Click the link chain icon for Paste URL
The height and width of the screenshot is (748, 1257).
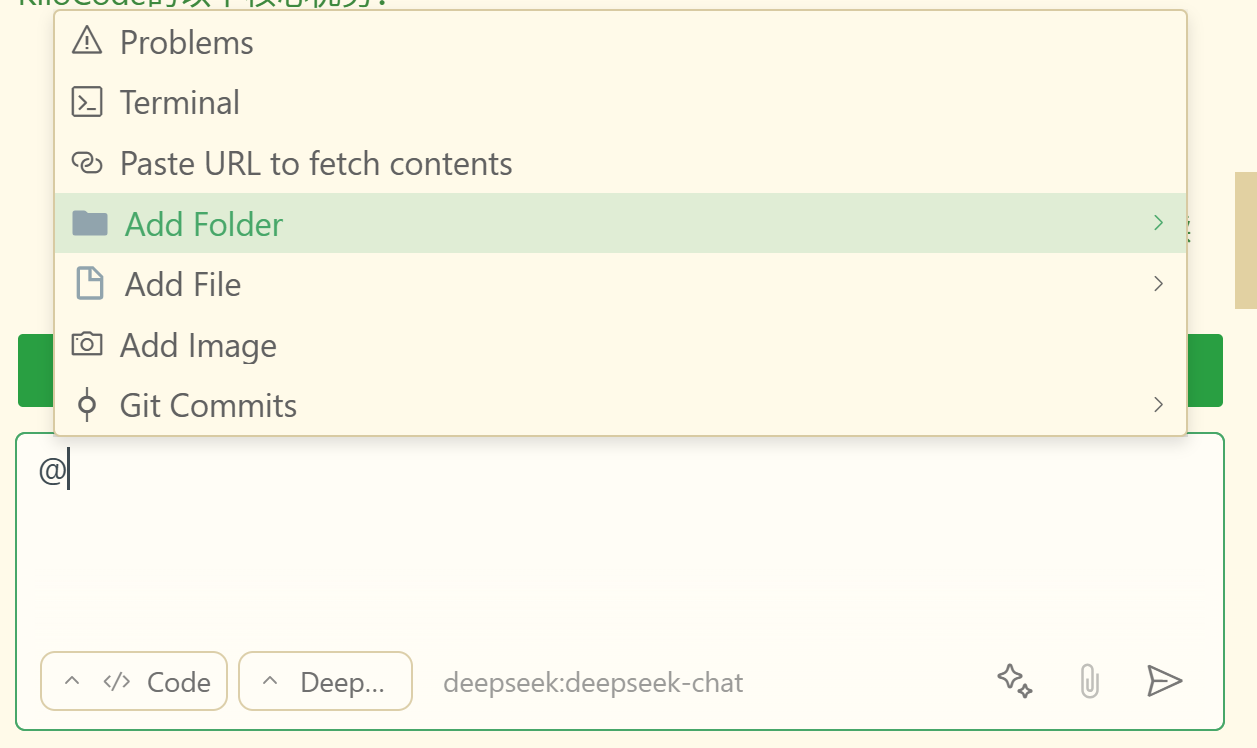pyautogui.click(x=87, y=163)
